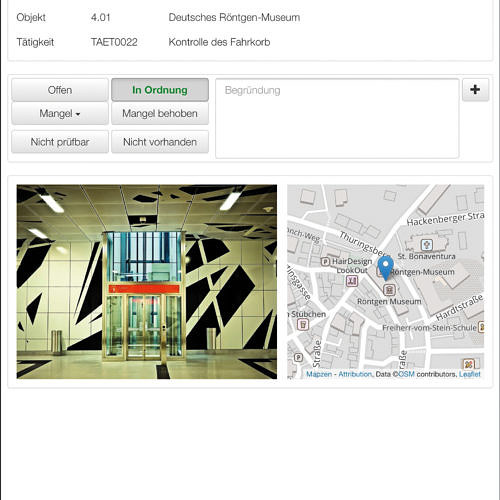
Task: Open the Mangel dropdown
Action: click(60, 113)
